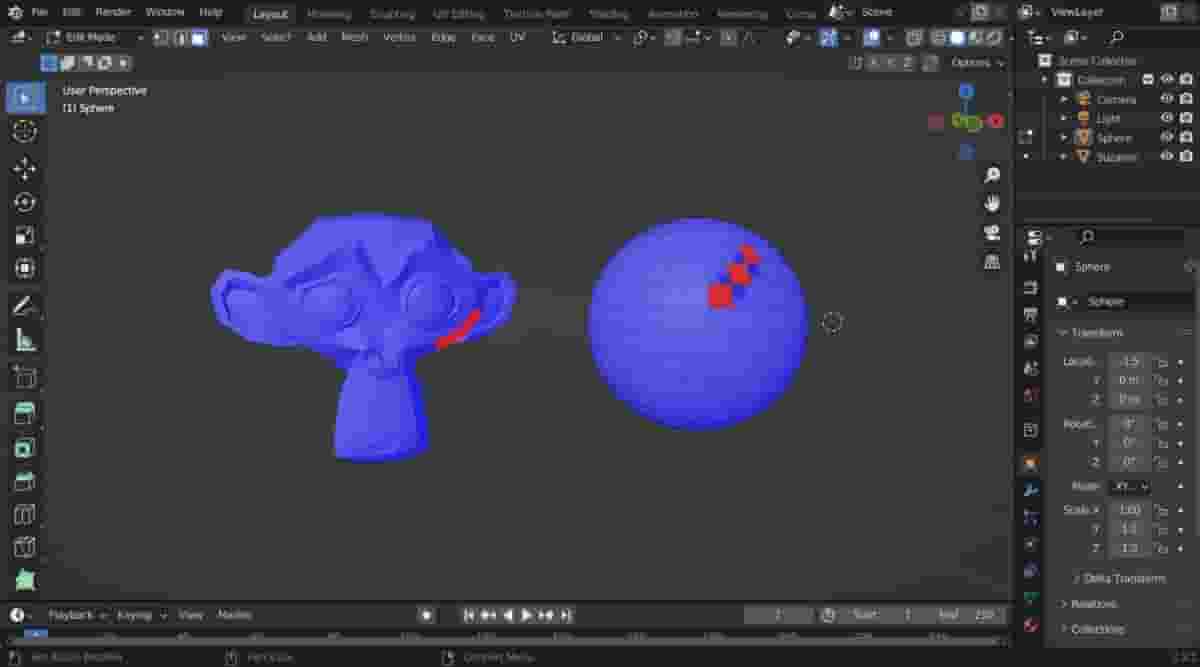Open the rotation Mode dropdown

point(1129,486)
